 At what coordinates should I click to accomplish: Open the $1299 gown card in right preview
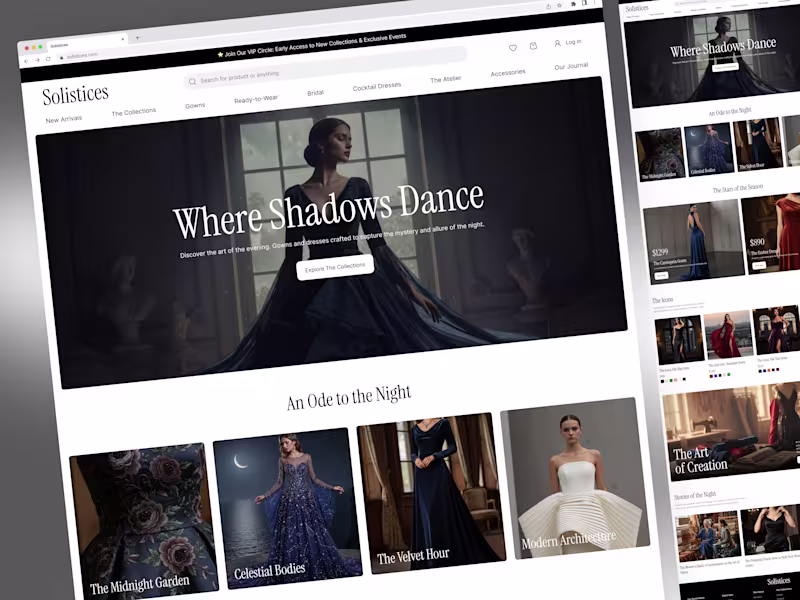pyautogui.click(x=694, y=242)
